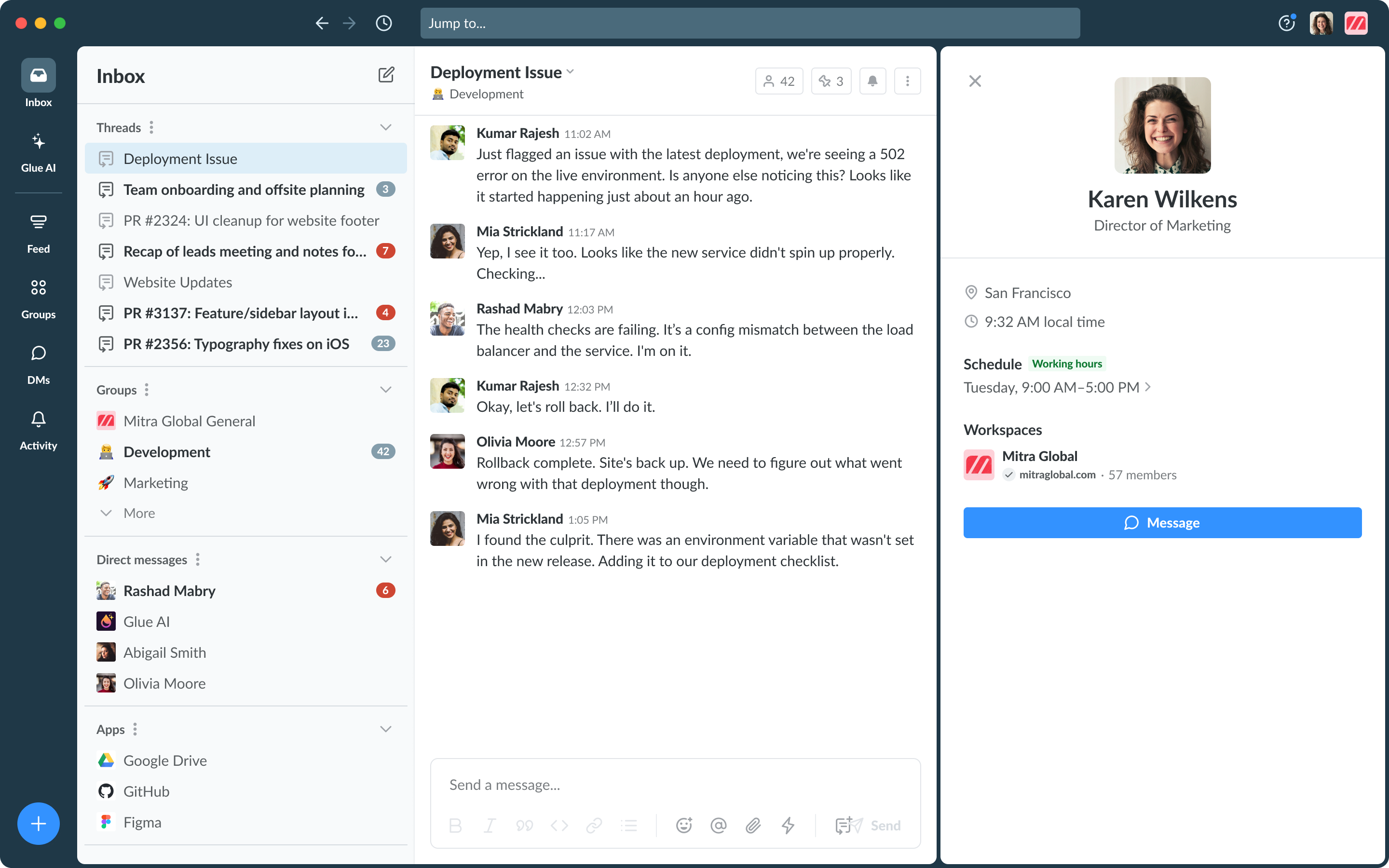1389x868 pixels.
Task: Click the Send a message input field
Action: click(x=674, y=784)
